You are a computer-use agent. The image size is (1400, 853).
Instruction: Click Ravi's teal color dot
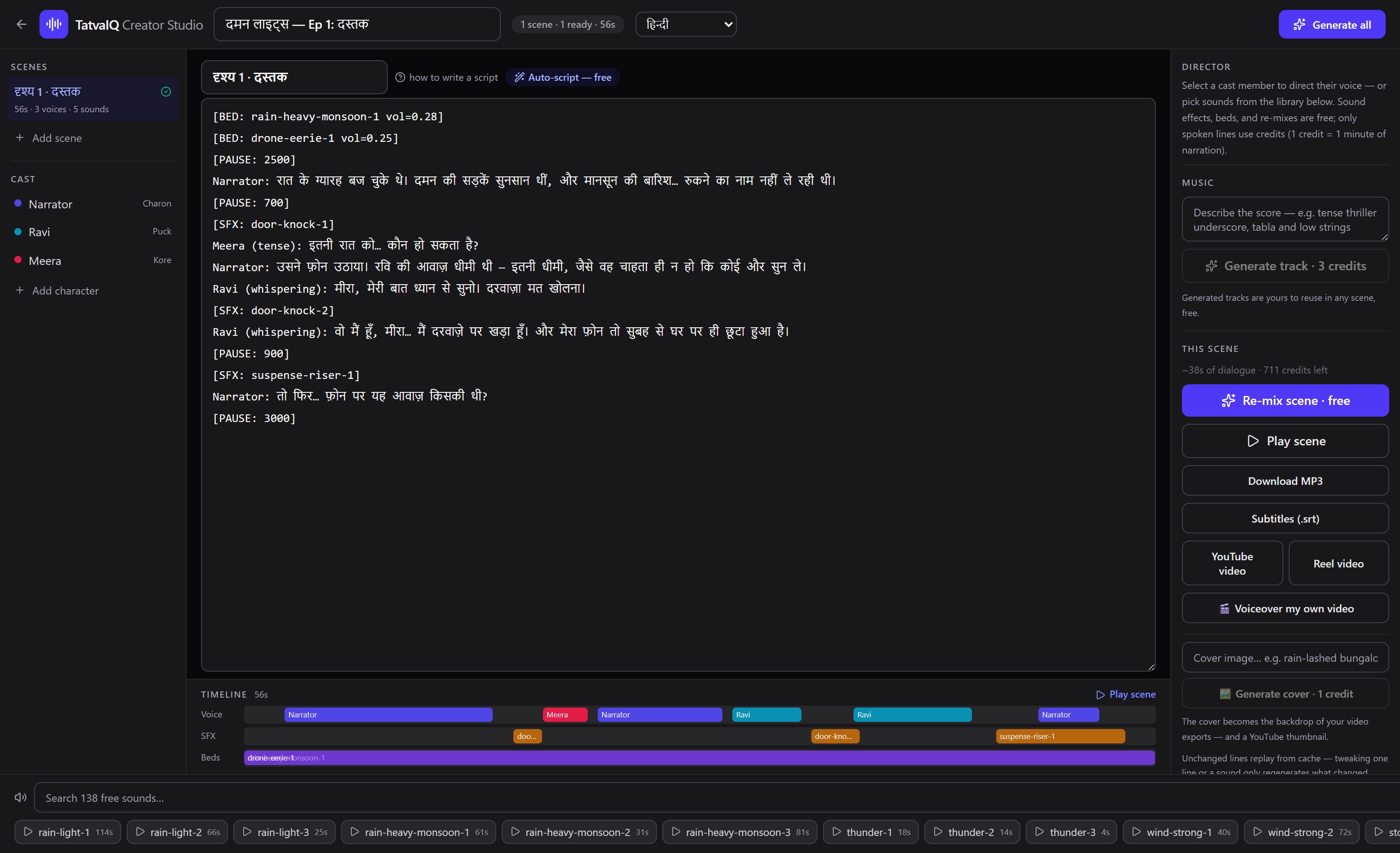point(17,231)
